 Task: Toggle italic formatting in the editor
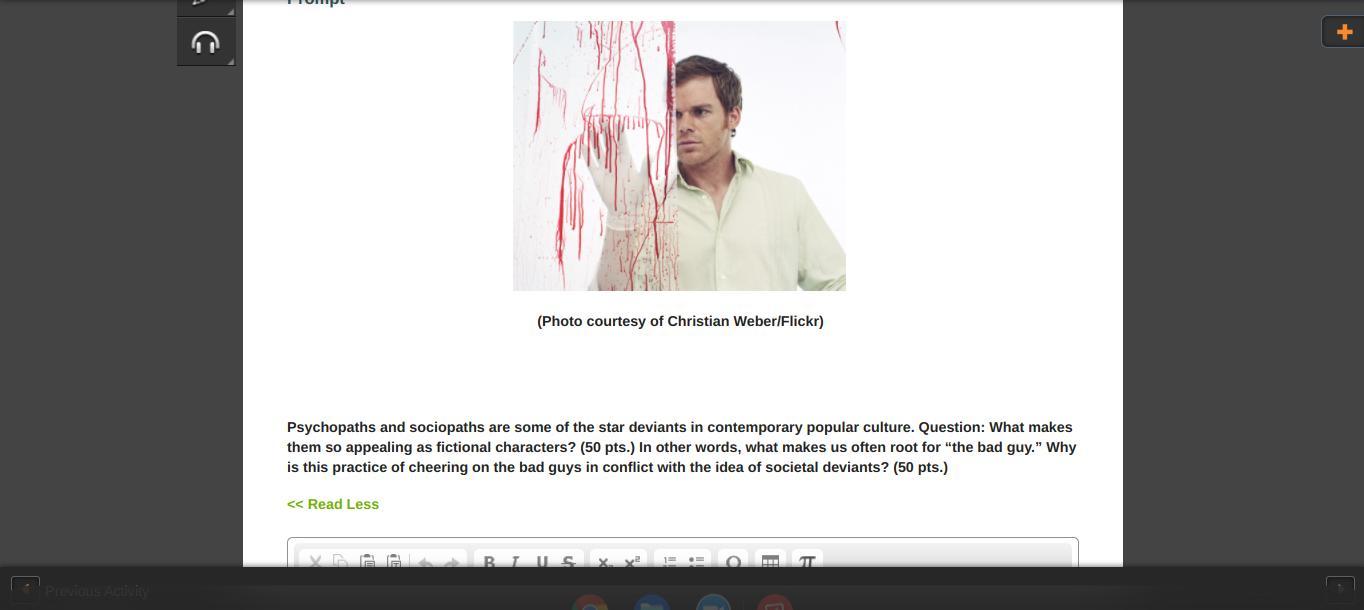(515, 562)
